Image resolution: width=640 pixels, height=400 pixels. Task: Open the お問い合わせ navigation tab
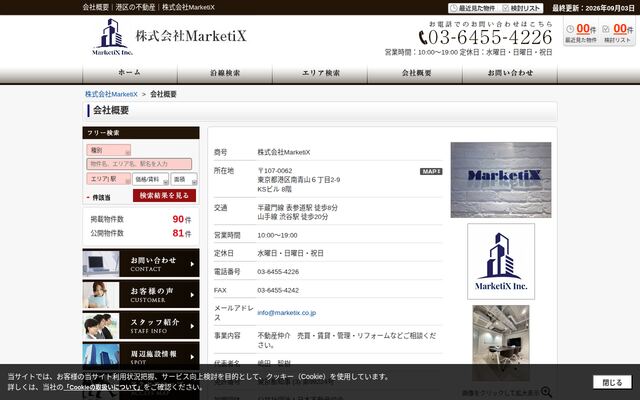[510, 73]
